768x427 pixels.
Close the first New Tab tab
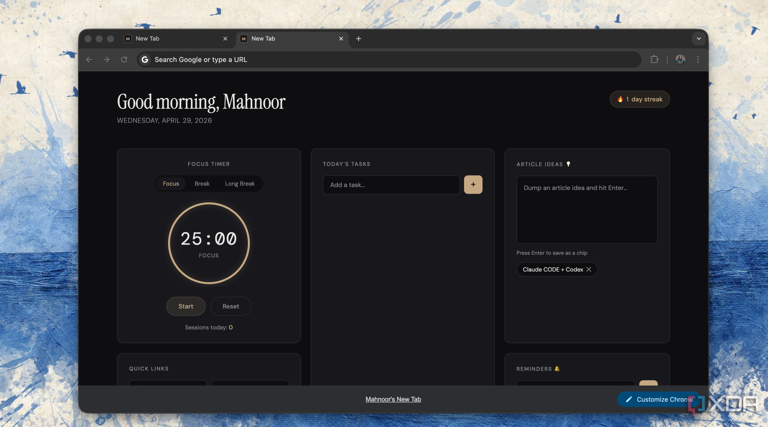(x=225, y=39)
